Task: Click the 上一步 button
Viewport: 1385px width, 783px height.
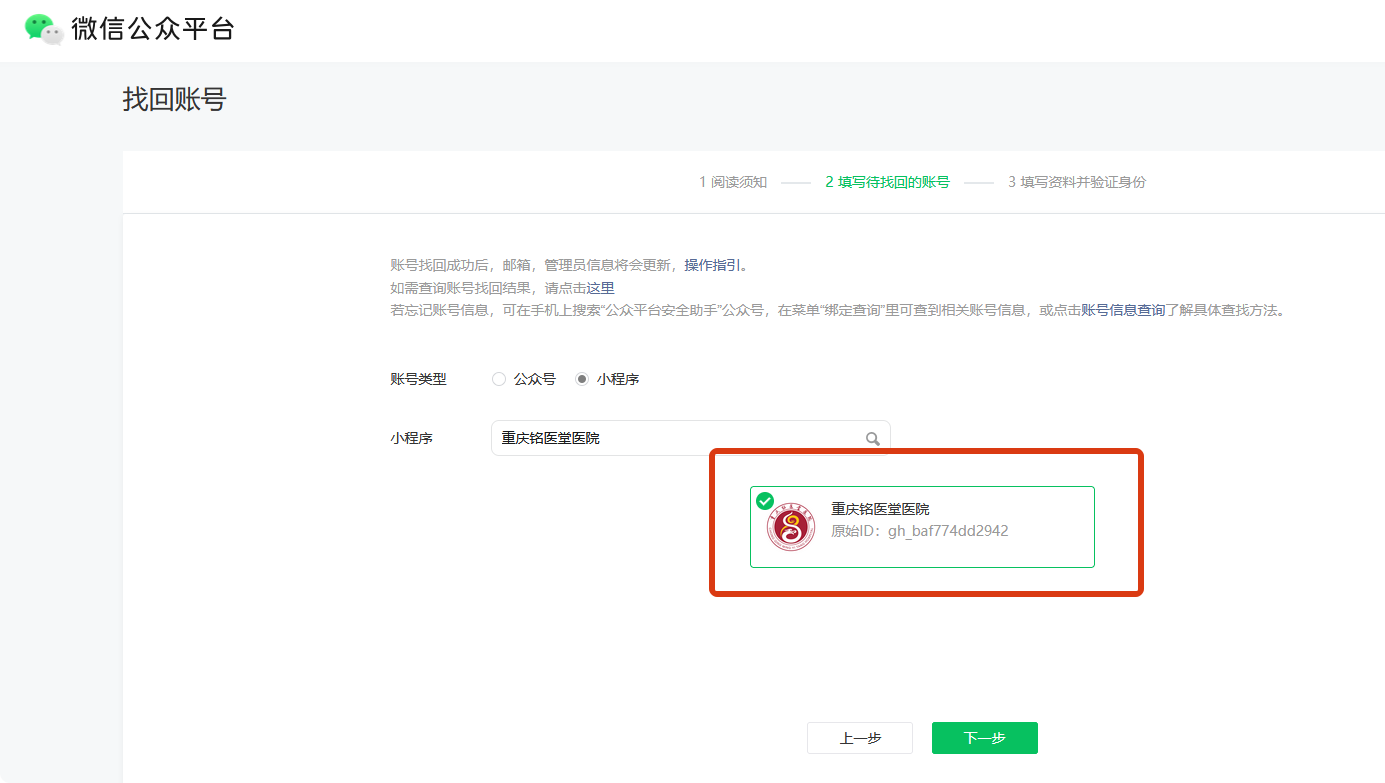Action: [x=860, y=738]
